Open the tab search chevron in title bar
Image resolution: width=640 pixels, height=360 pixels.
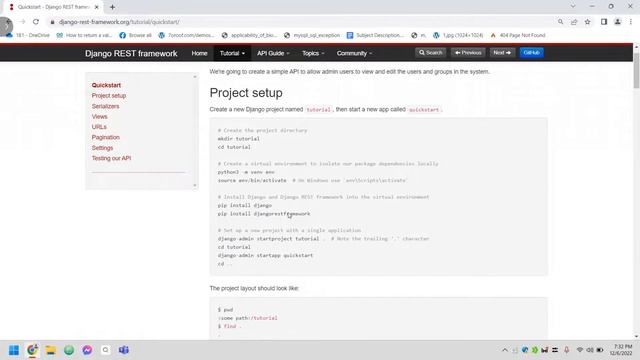pyautogui.click(x=573, y=6)
